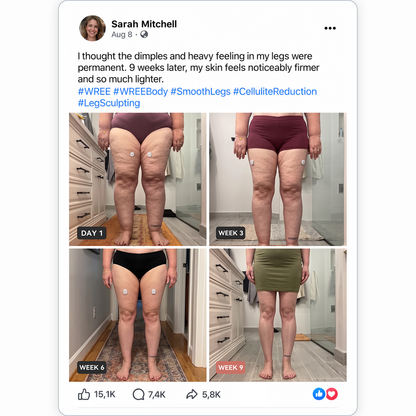Click the blue like reaction emoji

pyautogui.click(x=319, y=394)
